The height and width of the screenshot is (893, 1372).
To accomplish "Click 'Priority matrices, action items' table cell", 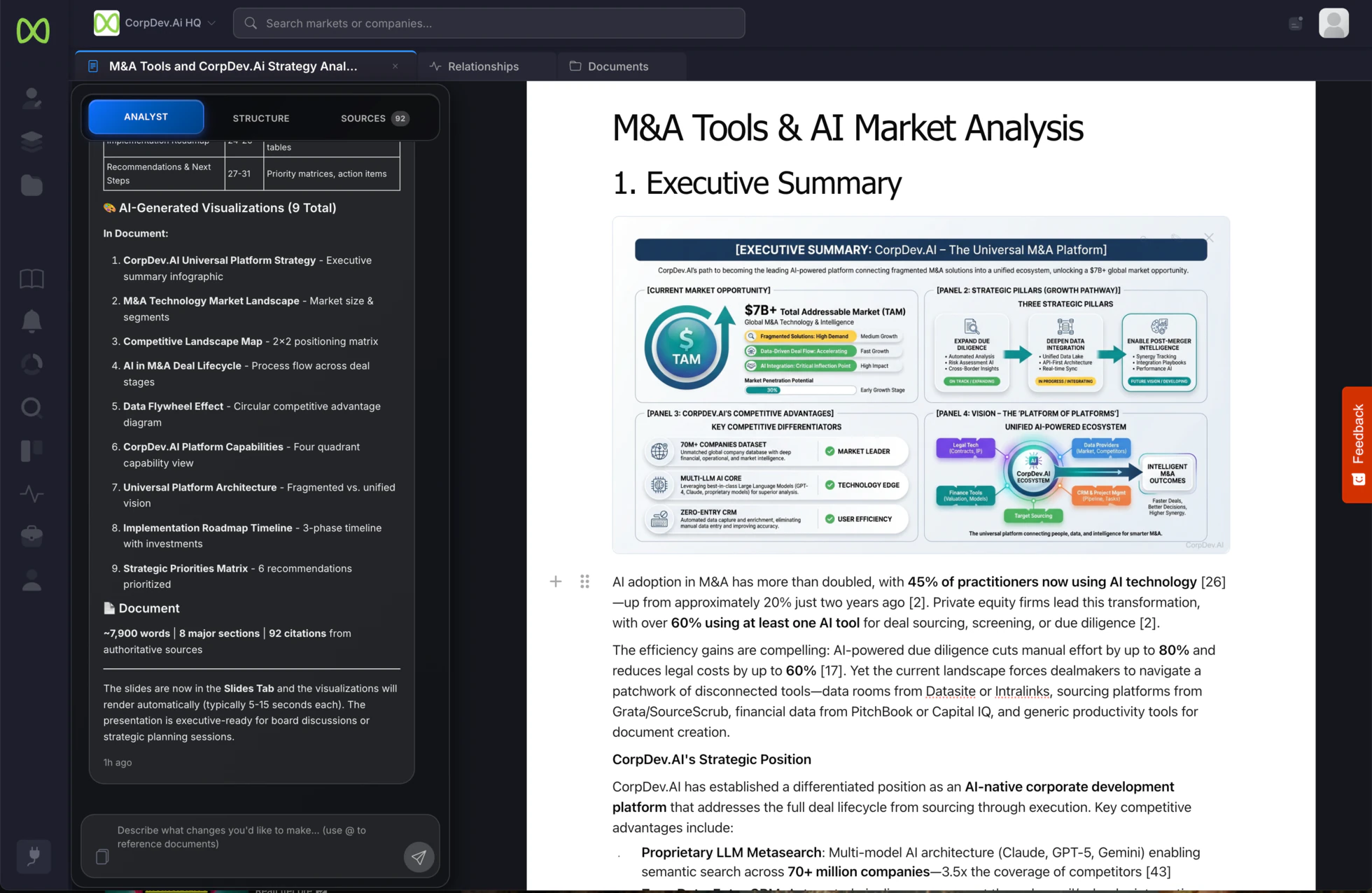I will coord(332,174).
